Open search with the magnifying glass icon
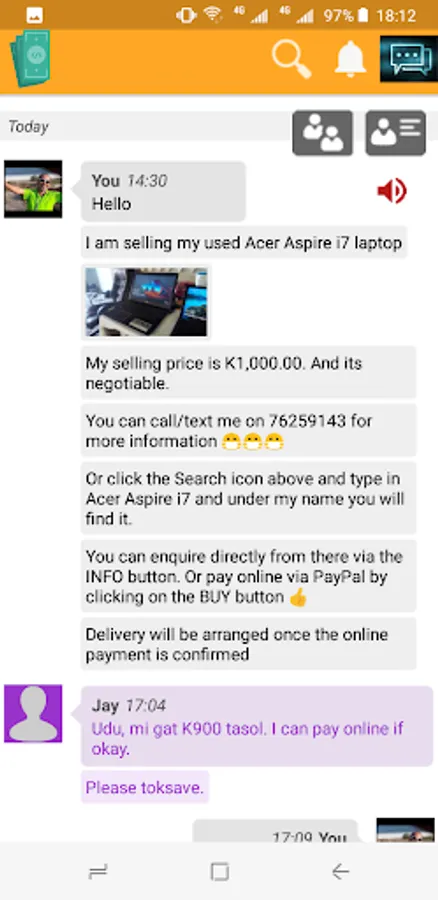 [x=292, y=59]
